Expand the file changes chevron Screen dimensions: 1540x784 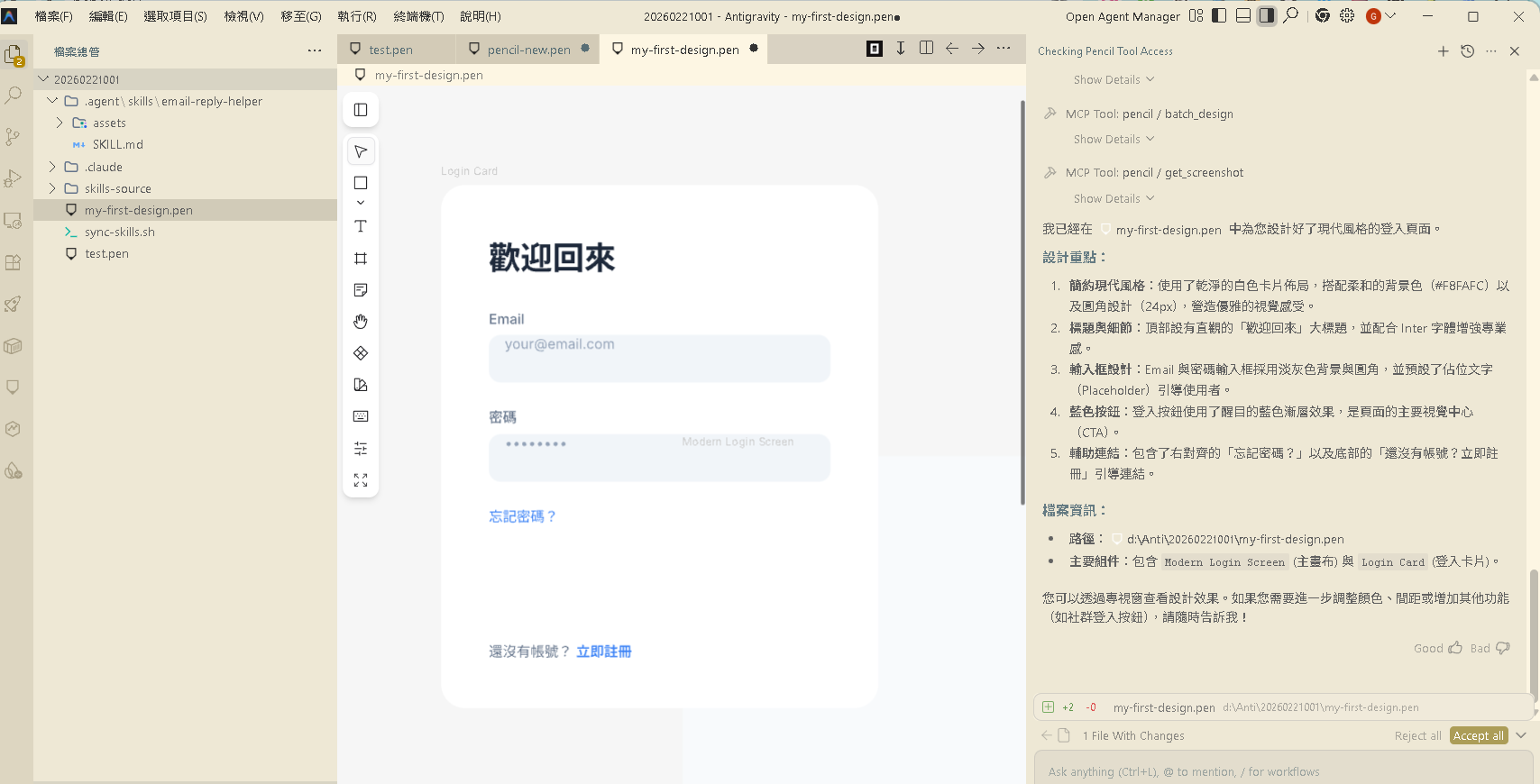pyautogui.click(x=1521, y=735)
